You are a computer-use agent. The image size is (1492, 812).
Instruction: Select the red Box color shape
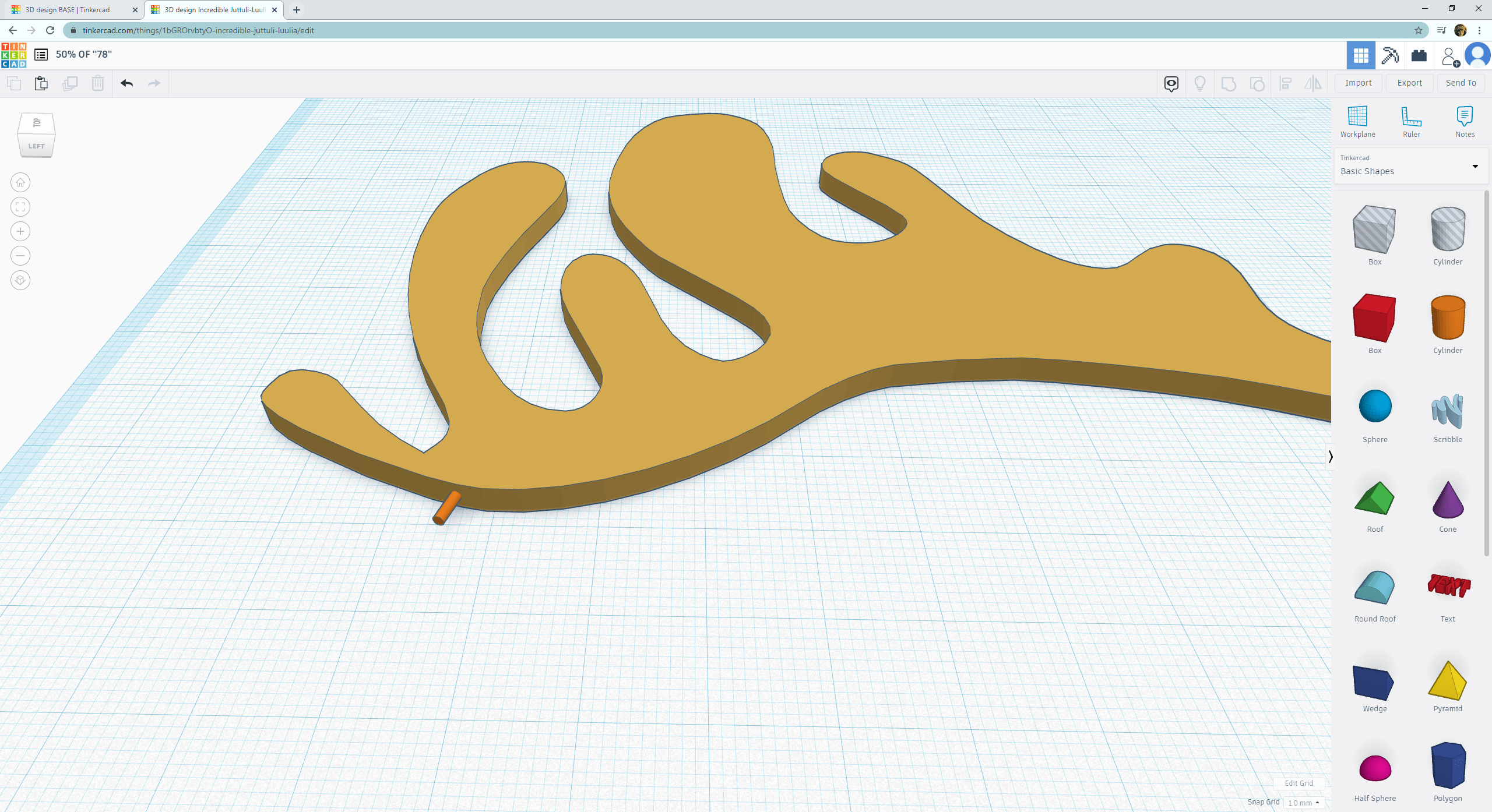1374,319
